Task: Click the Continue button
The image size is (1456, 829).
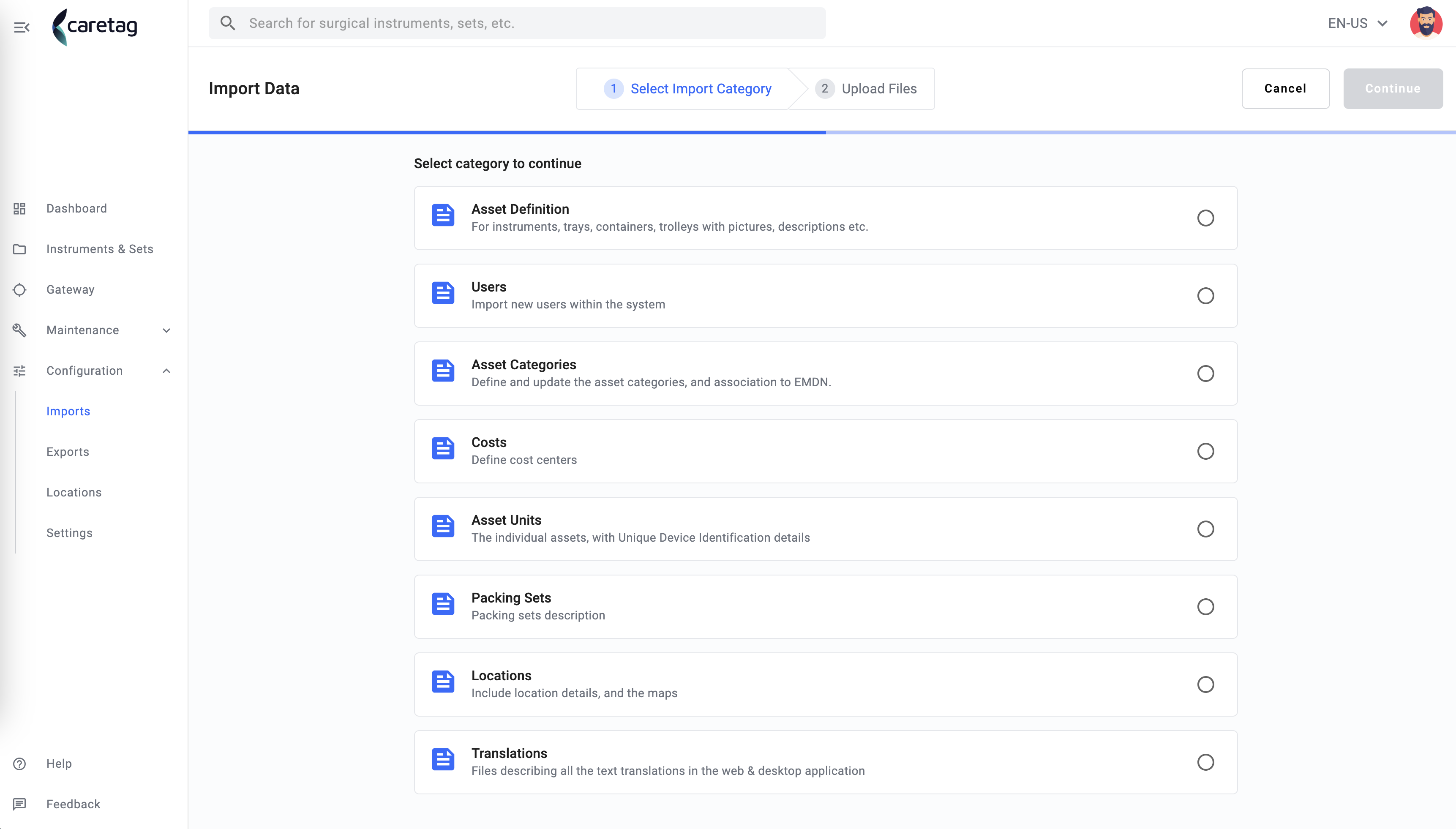Action: pyautogui.click(x=1393, y=88)
